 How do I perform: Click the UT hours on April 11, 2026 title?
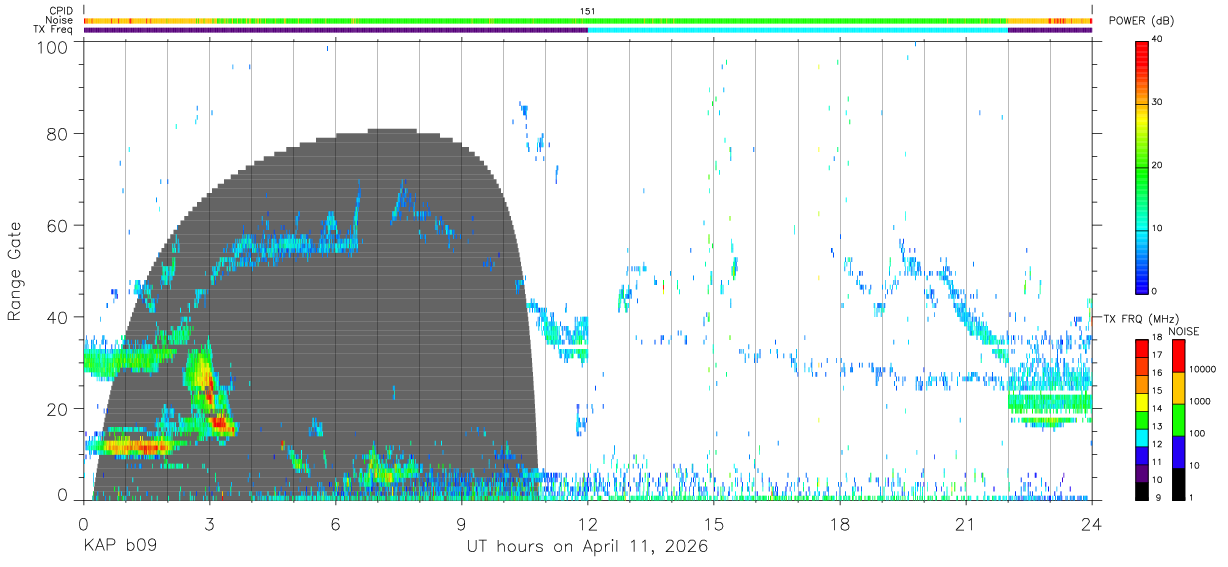click(587, 546)
